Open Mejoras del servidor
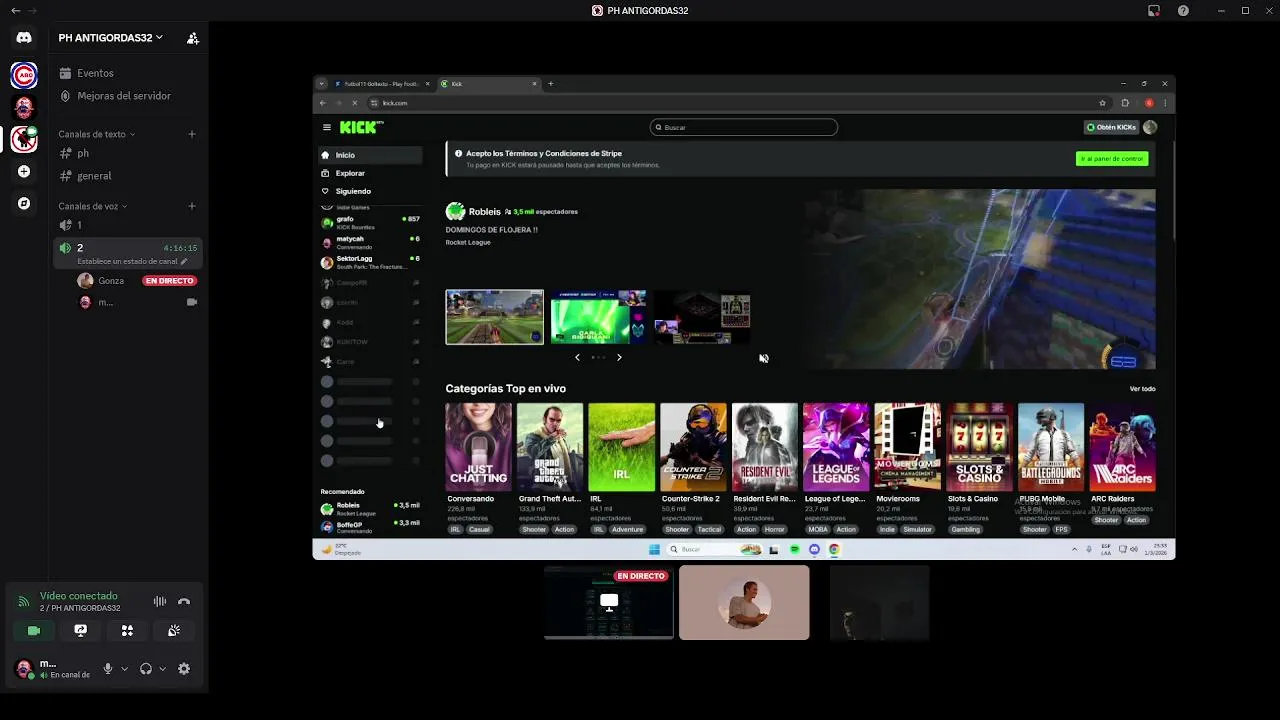 129,96
